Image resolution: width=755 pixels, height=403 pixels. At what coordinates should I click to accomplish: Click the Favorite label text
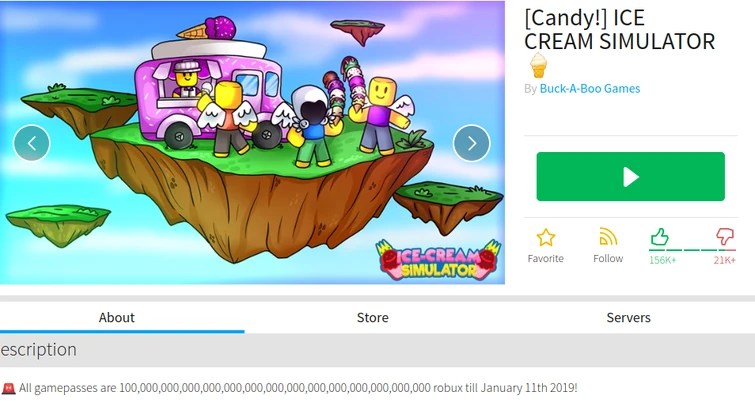click(x=546, y=259)
